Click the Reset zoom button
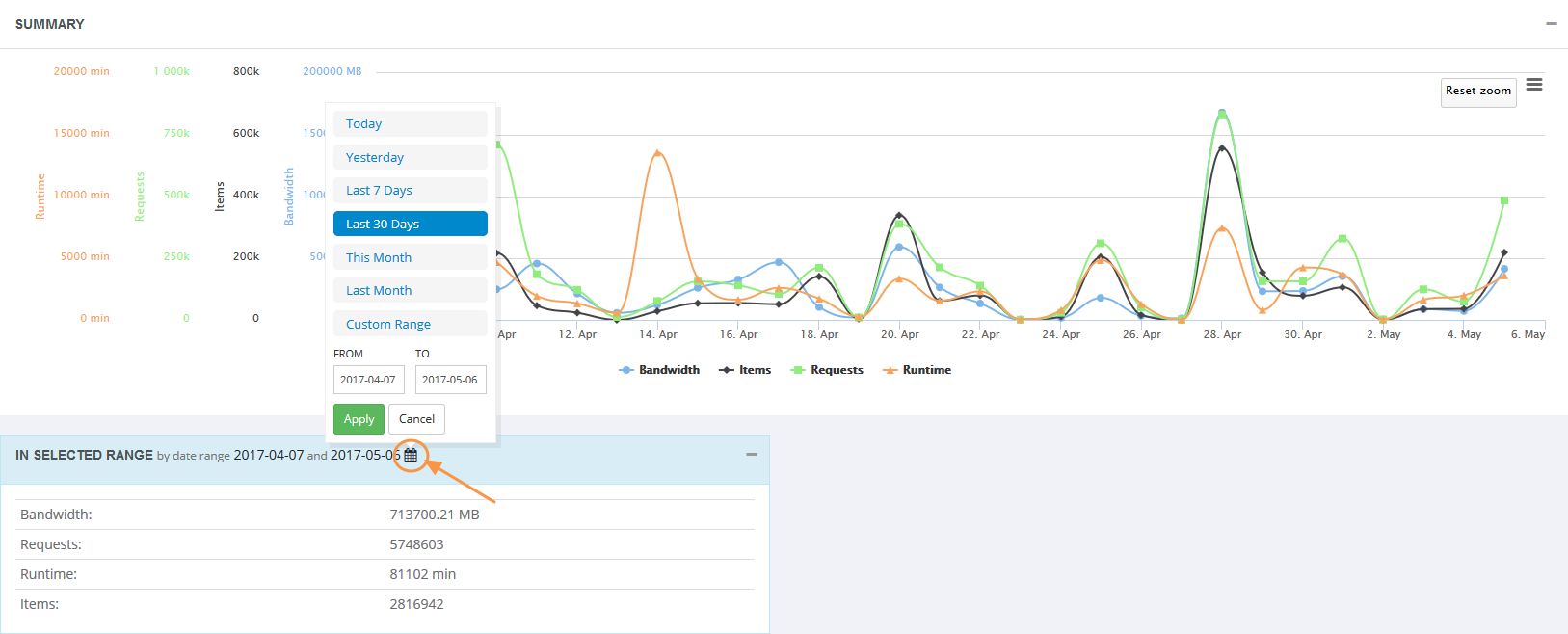Viewport: 1568px width, 634px height. [1478, 92]
